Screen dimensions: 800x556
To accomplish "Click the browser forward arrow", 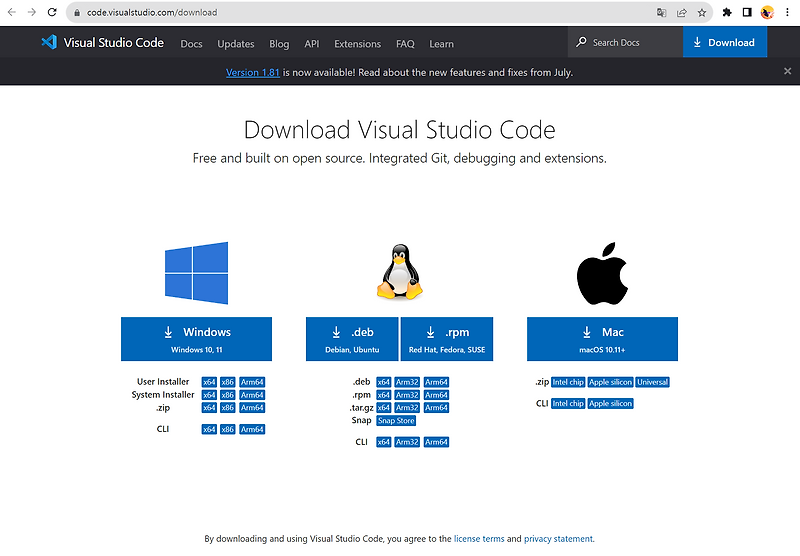I will [32, 12].
